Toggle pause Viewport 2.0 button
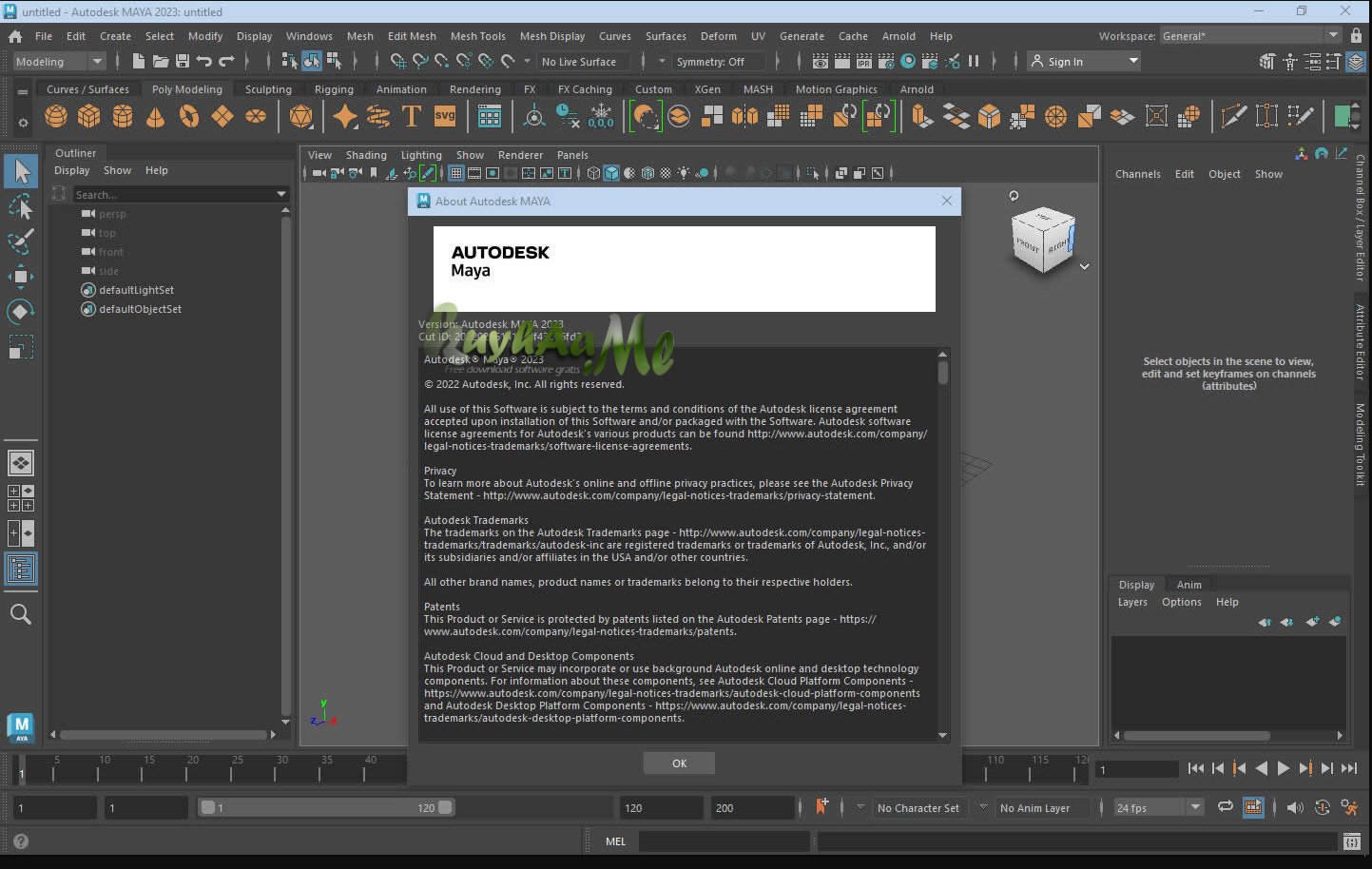 974,61
